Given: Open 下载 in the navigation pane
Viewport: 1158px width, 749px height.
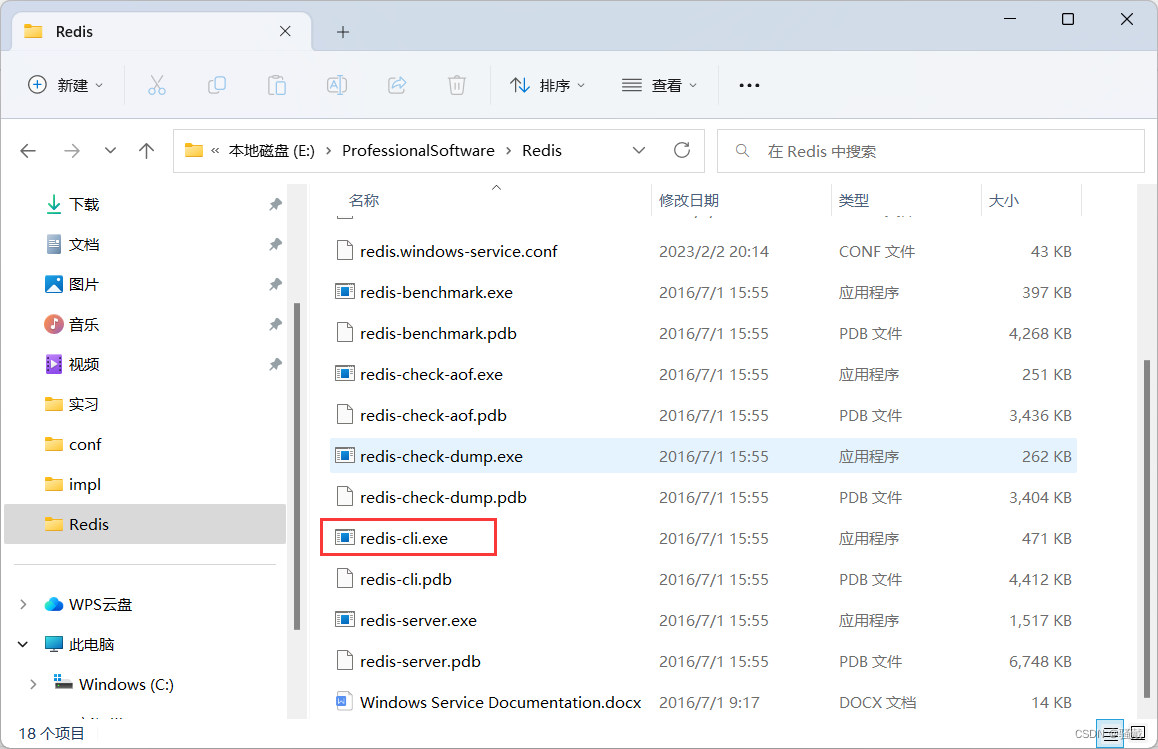Looking at the screenshot, I should 83,204.
